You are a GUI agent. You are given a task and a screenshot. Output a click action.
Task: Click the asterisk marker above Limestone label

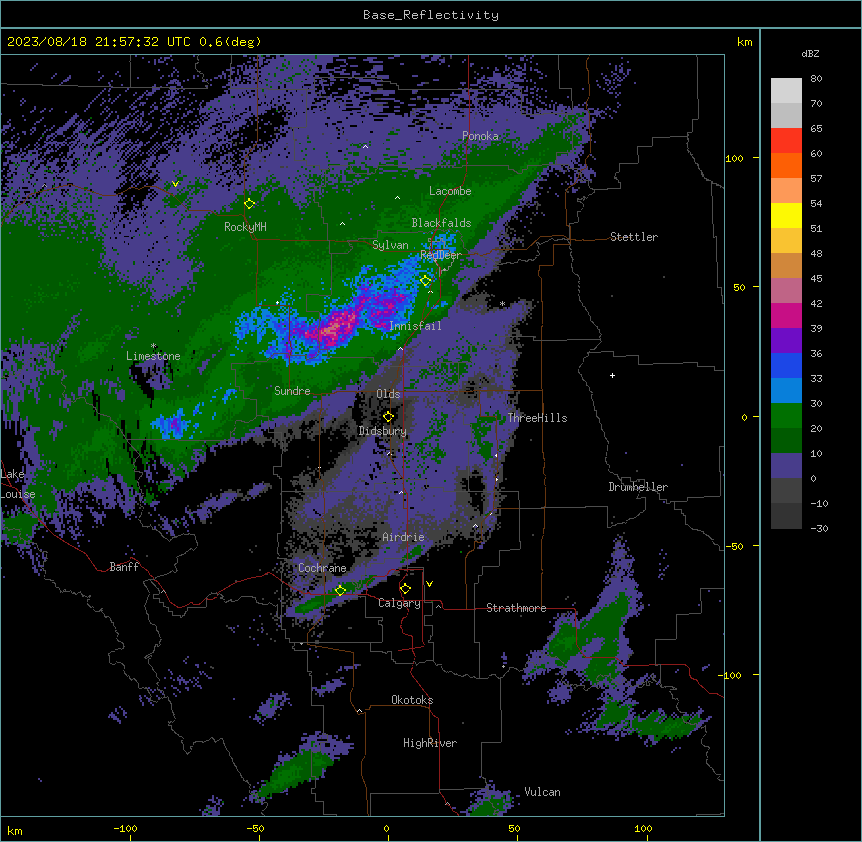(x=153, y=346)
